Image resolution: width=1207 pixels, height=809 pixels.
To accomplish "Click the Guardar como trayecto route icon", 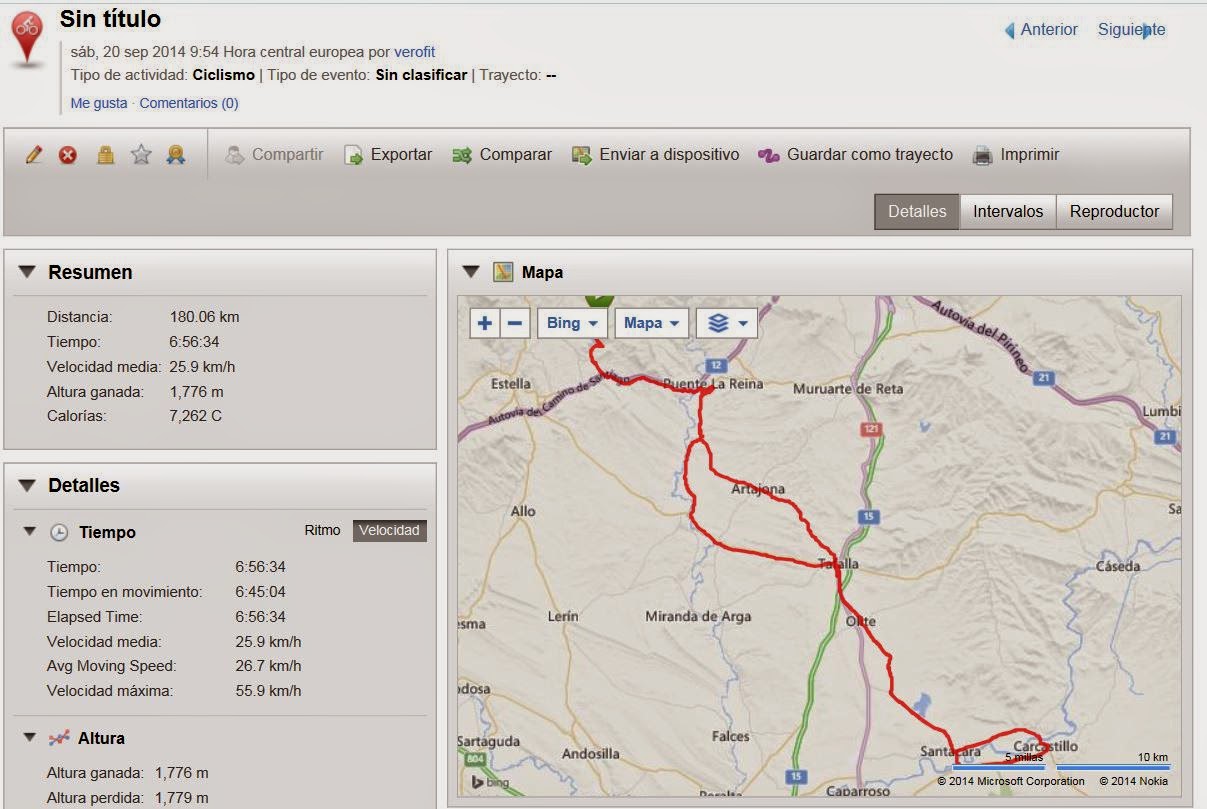I will (768, 155).
